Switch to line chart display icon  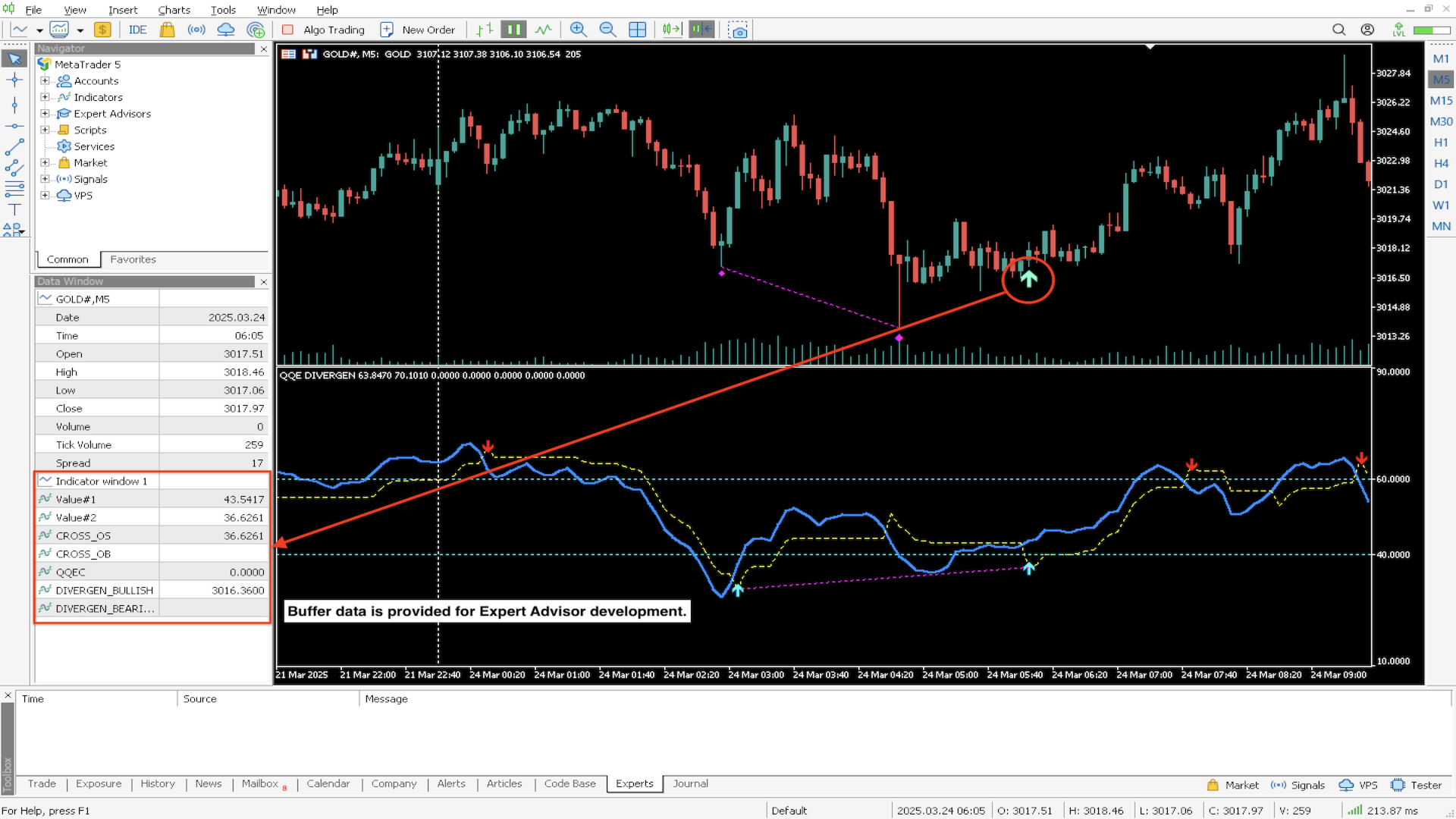pyautogui.click(x=544, y=30)
